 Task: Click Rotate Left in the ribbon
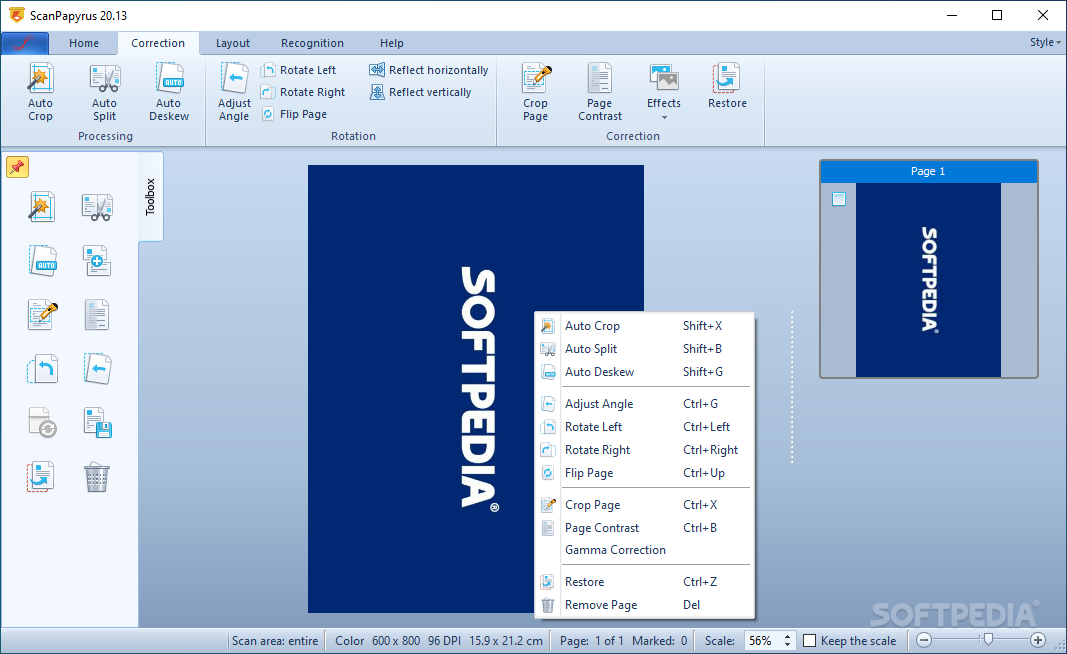click(x=299, y=70)
